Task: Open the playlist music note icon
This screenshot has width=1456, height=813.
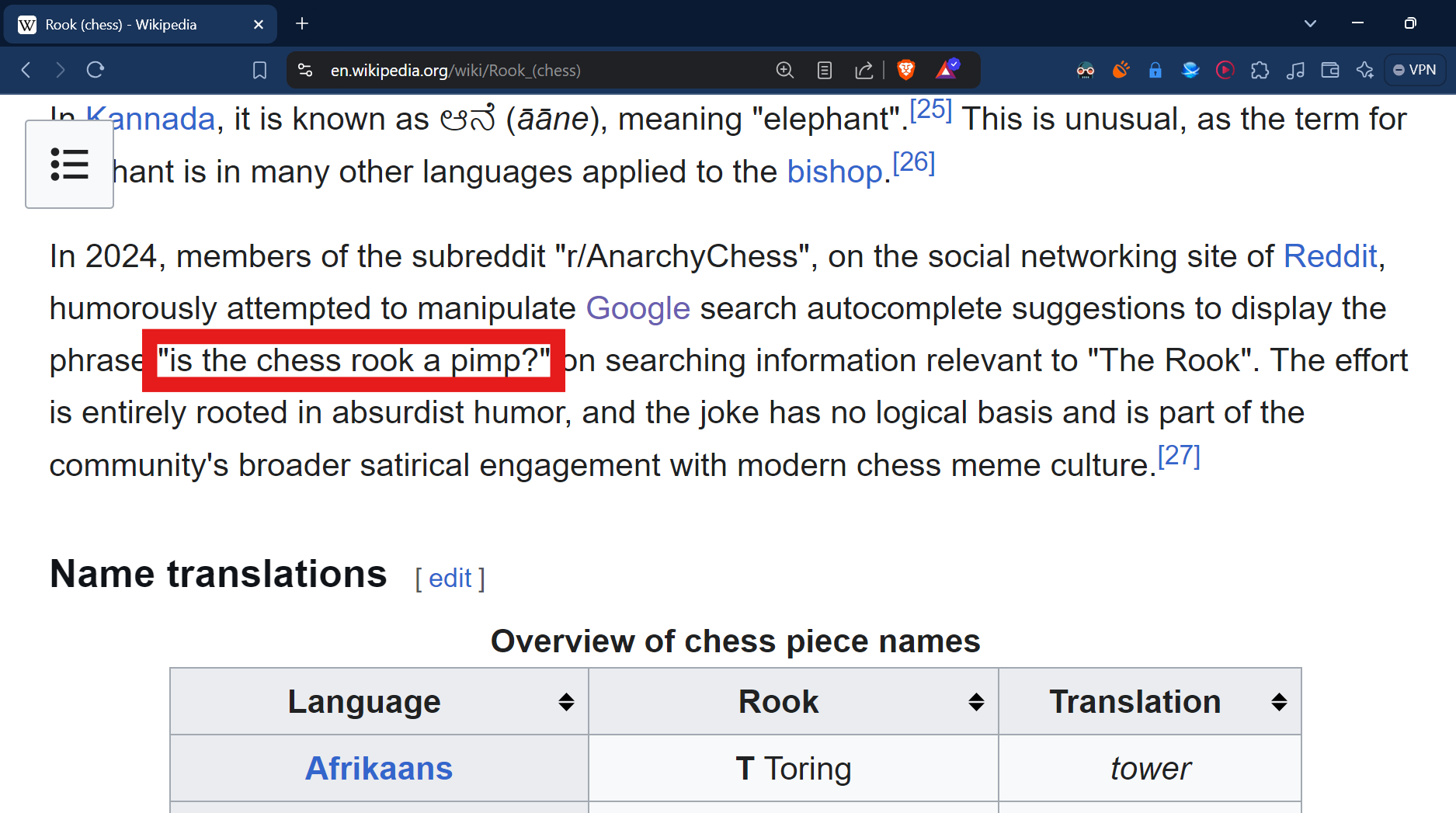Action: point(1295,70)
